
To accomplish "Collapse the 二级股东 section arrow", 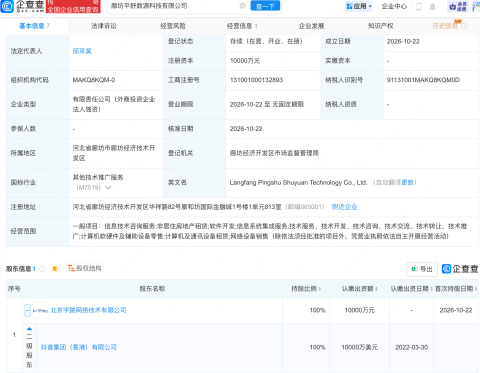I will coord(29,329).
